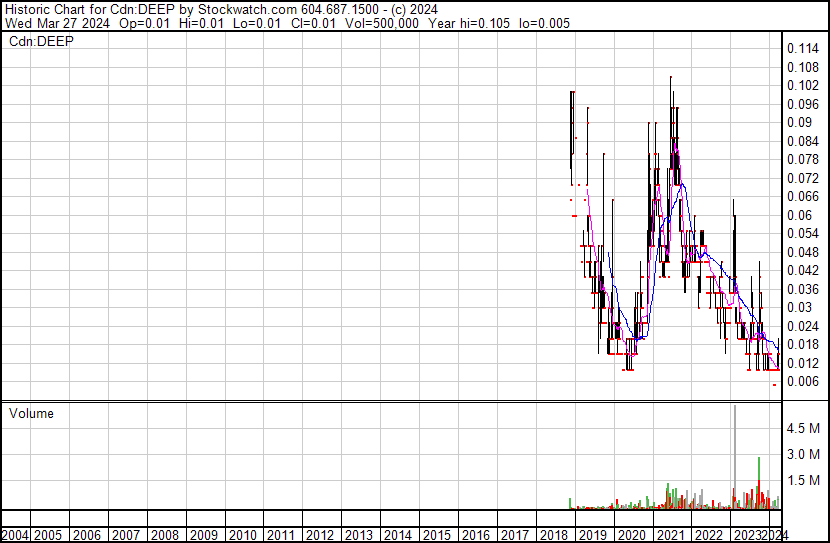Select the 2013 year label on the time axis
The width and height of the screenshot is (830, 543).
point(359,535)
